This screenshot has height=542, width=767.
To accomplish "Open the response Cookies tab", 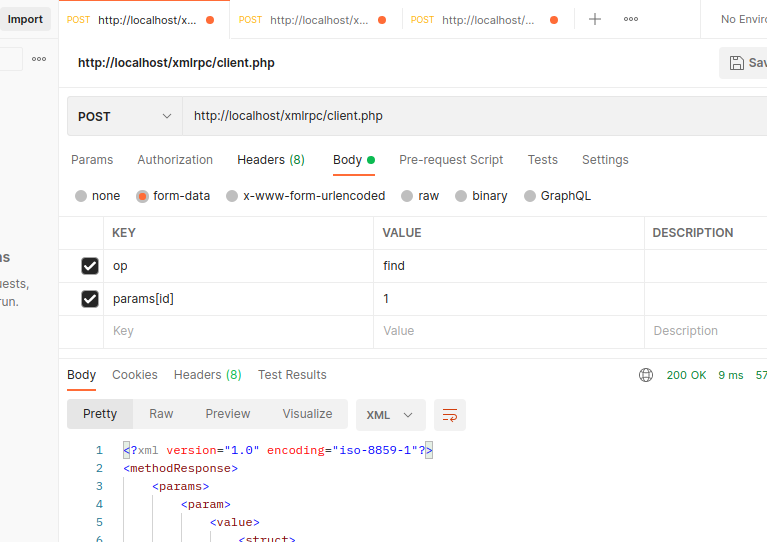I will 135,375.
